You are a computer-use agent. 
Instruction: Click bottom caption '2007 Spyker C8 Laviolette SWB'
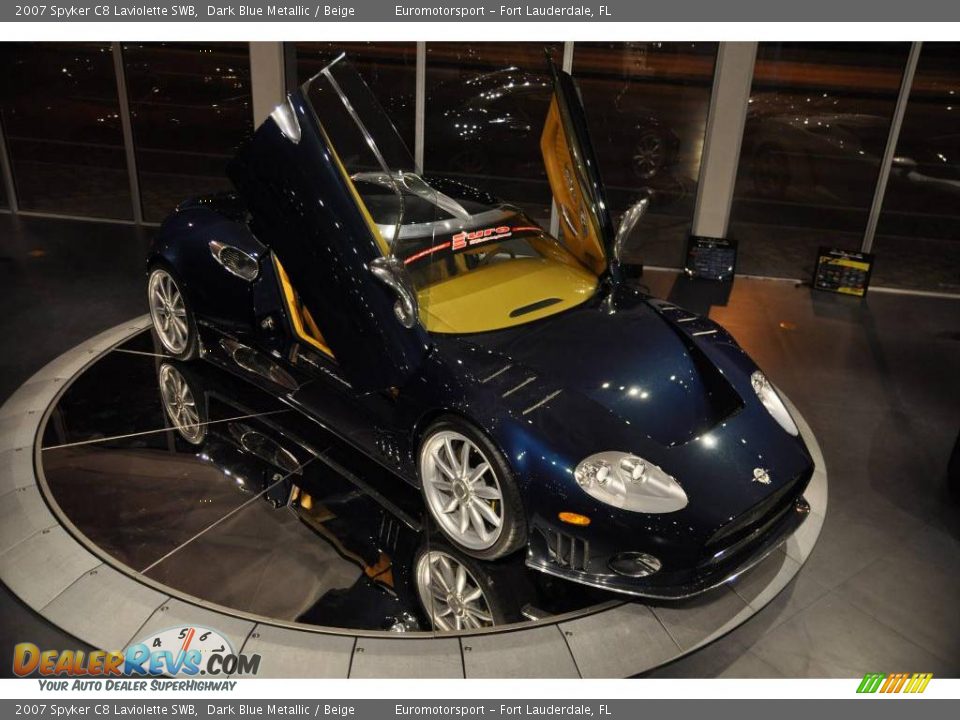coord(105,710)
